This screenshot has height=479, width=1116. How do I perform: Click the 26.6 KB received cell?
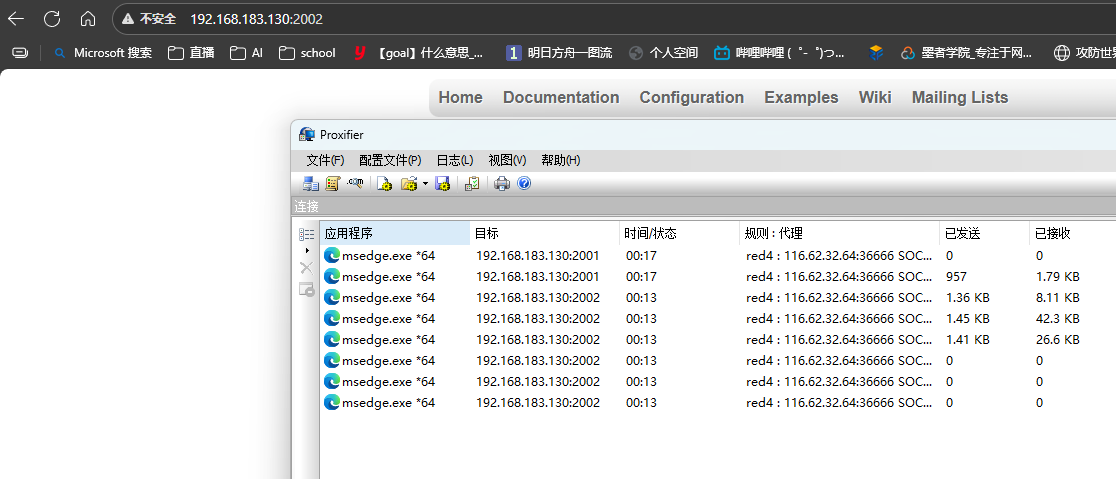[x=1058, y=339]
